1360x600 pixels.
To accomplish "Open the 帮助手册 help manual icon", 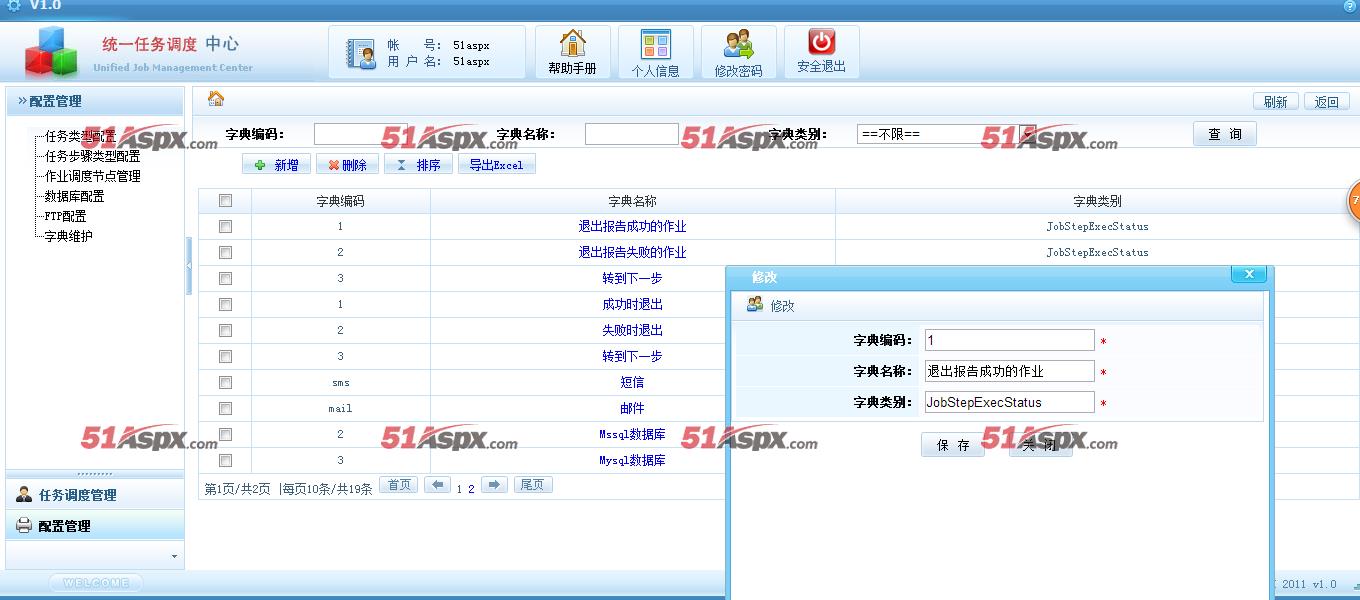I will (572, 52).
